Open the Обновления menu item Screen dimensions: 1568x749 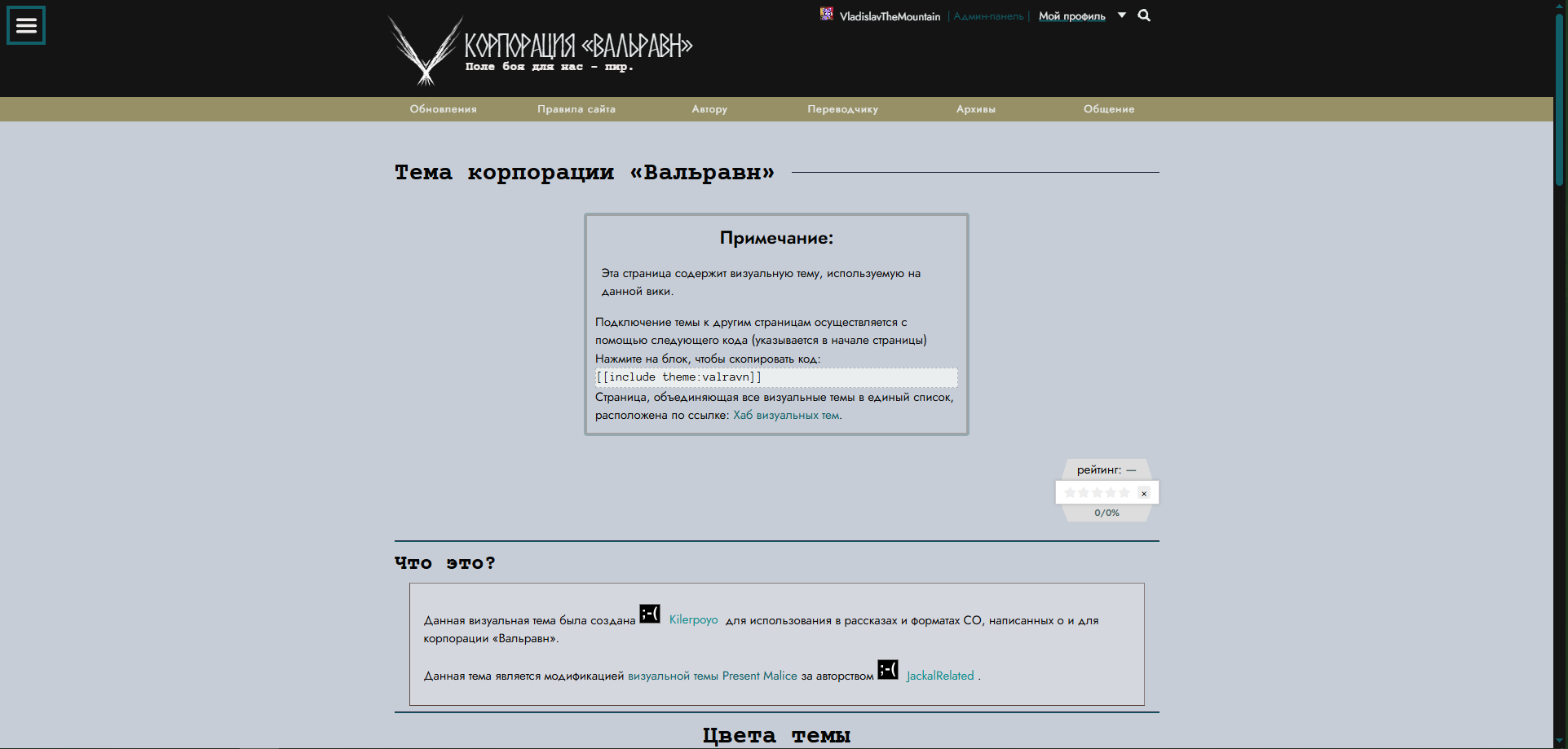443,109
